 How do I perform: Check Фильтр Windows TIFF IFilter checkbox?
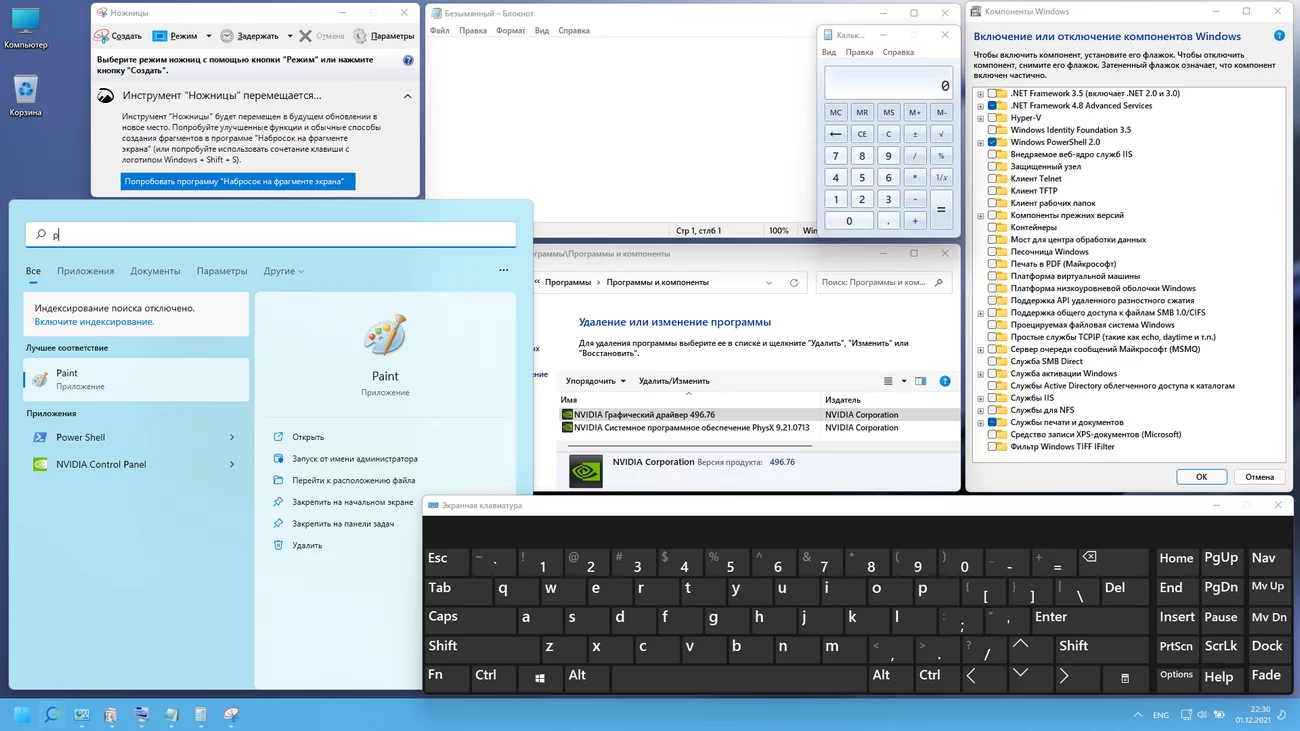(992, 447)
